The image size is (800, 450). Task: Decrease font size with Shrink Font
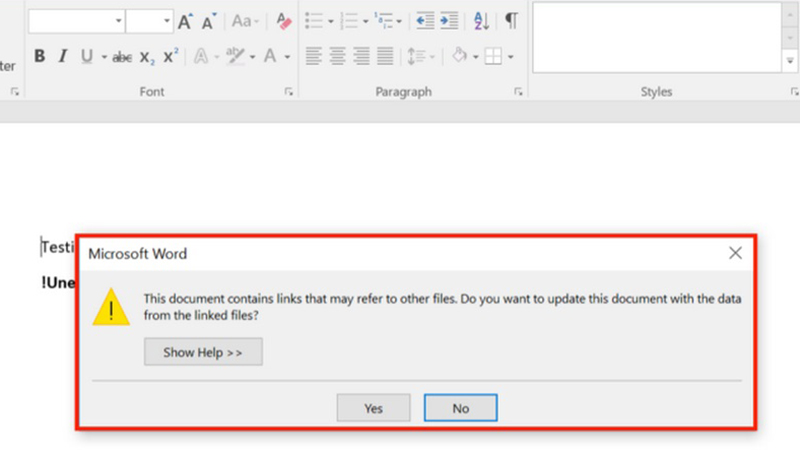click(209, 21)
